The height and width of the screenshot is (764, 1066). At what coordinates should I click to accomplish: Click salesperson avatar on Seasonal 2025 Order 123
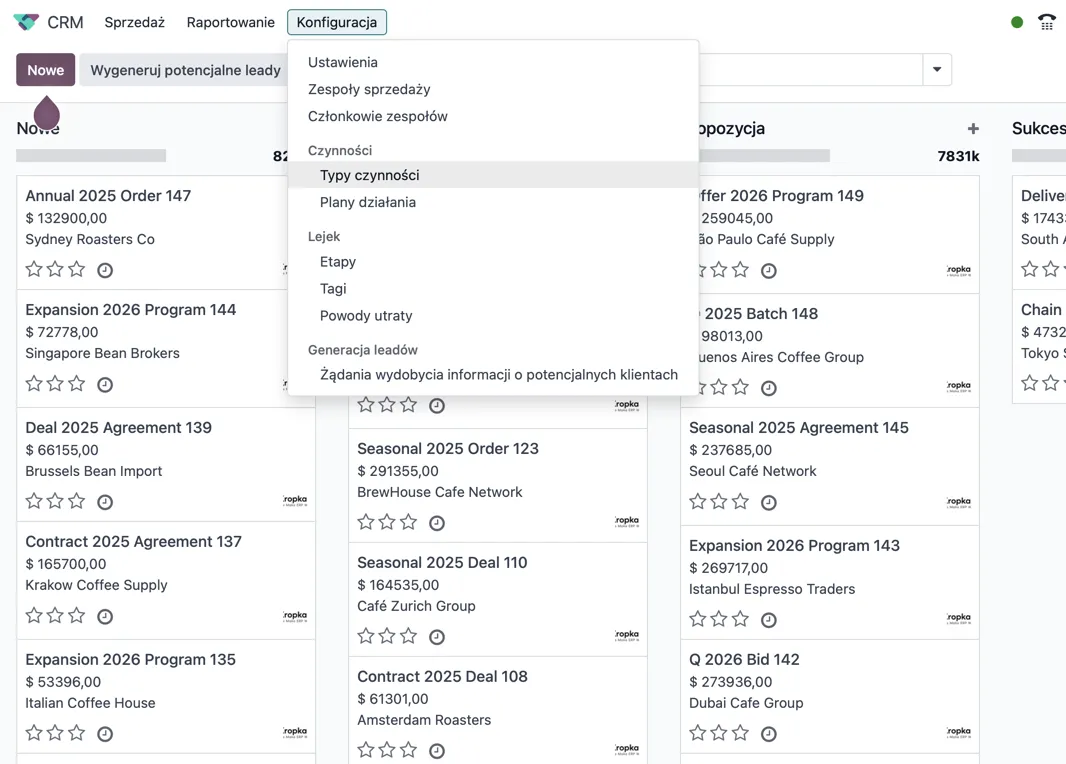[x=627, y=522]
